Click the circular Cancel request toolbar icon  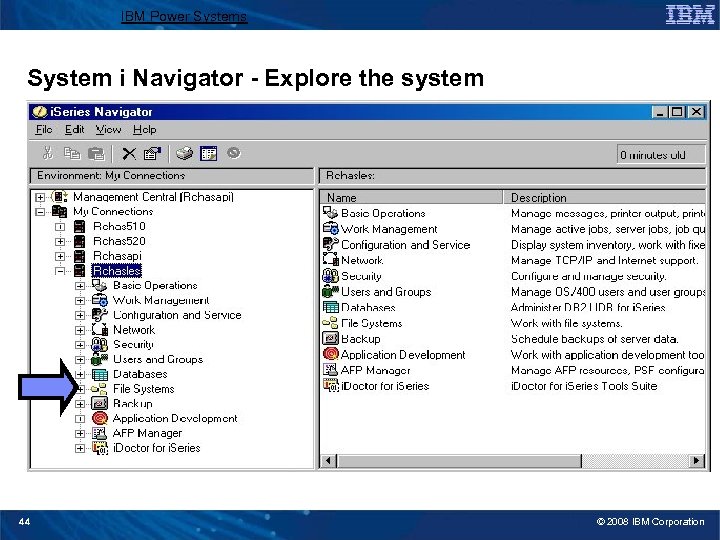234,152
